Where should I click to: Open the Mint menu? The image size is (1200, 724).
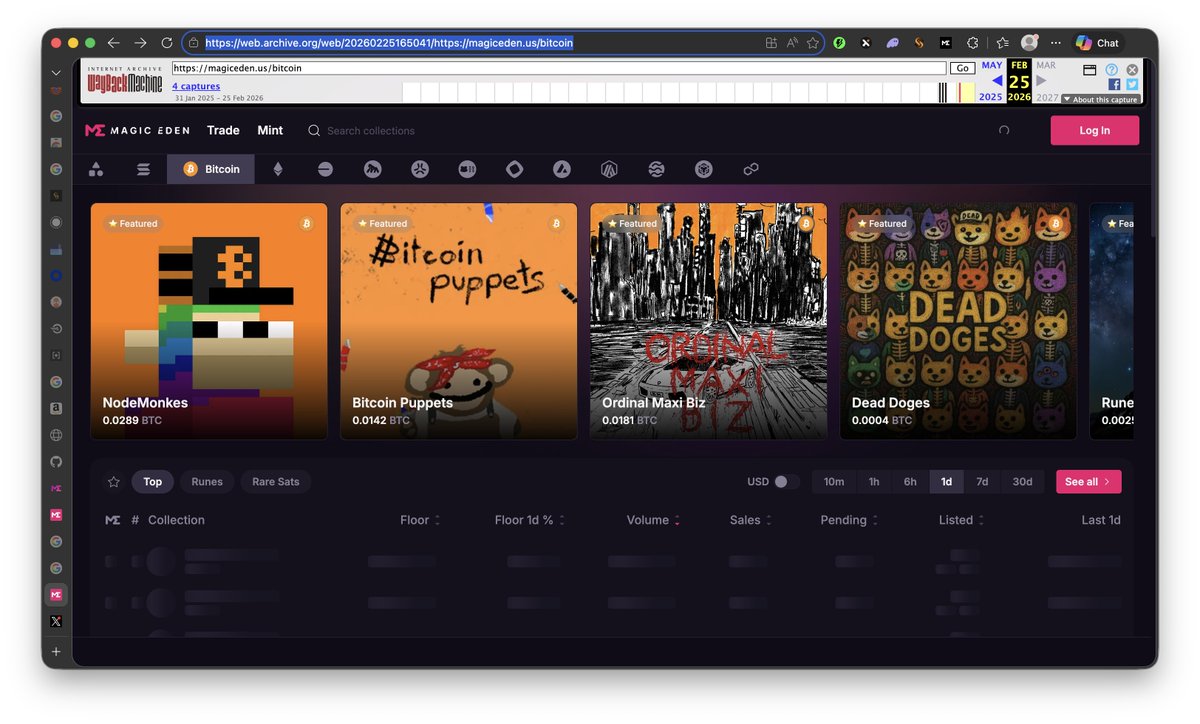[x=270, y=130]
